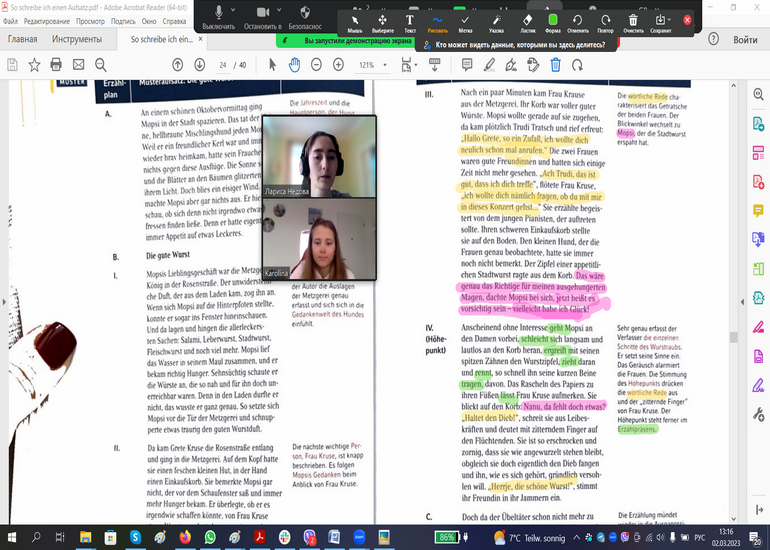Pick the Текст annotation tool

(x=410, y=20)
